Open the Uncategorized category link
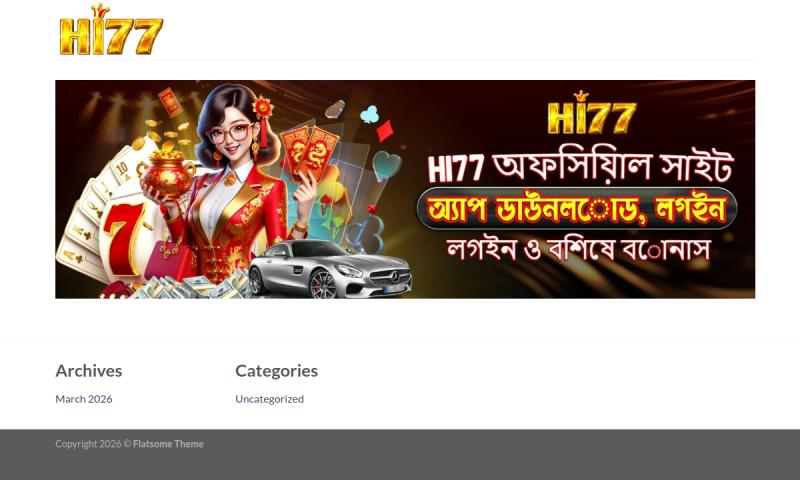The image size is (800, 480). (269, 399)
